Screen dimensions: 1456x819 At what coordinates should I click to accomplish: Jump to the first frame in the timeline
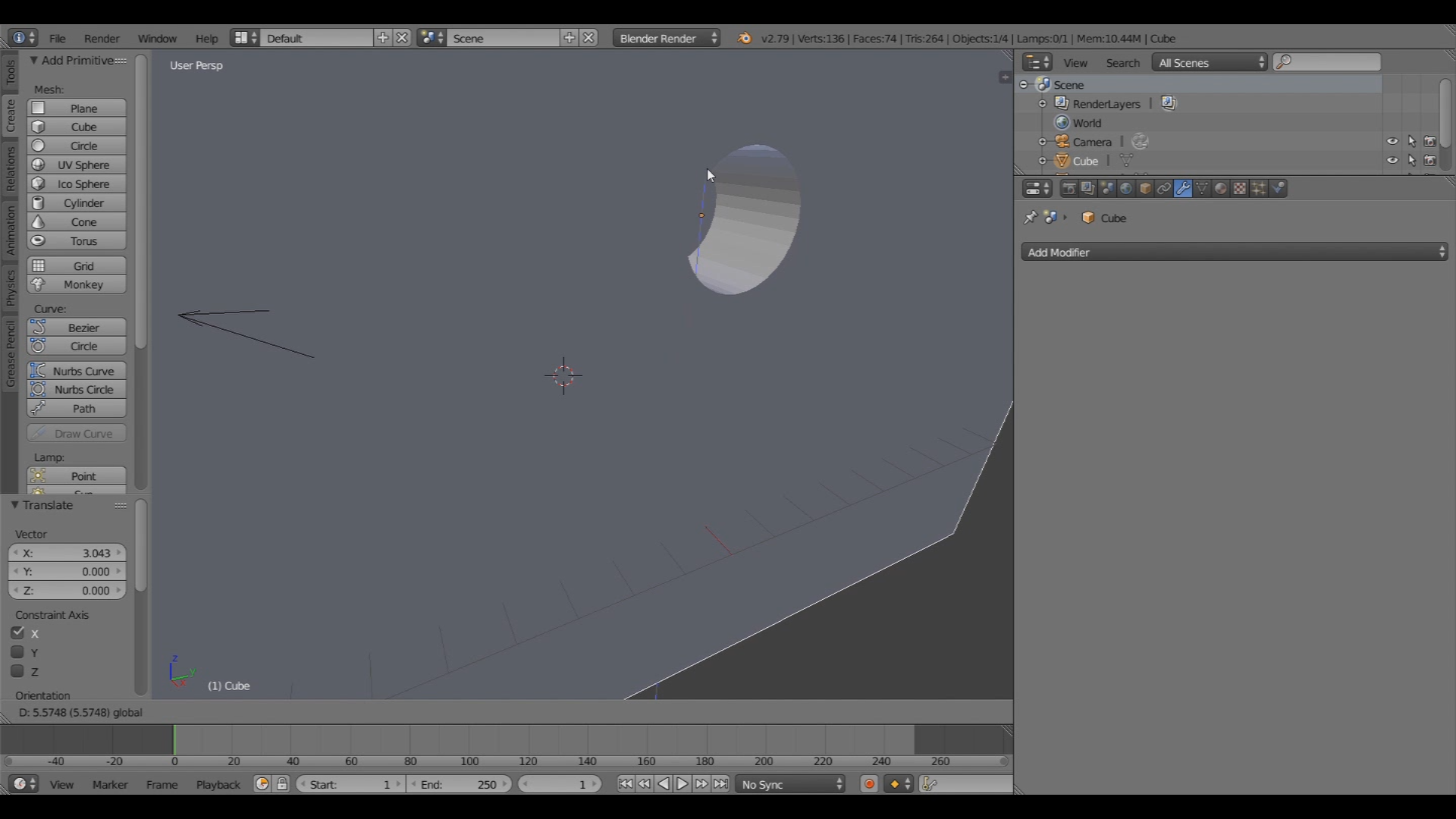point(625,784)
